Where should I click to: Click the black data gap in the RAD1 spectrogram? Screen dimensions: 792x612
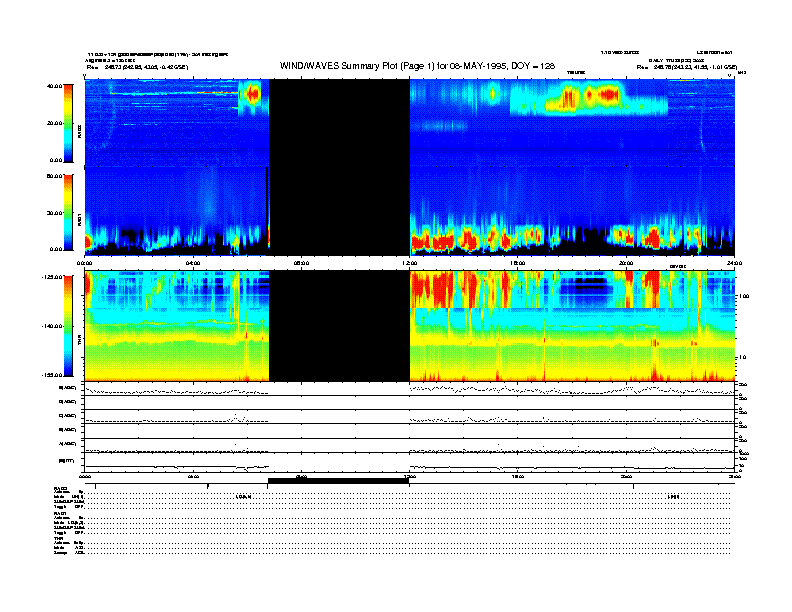[339, 211]
